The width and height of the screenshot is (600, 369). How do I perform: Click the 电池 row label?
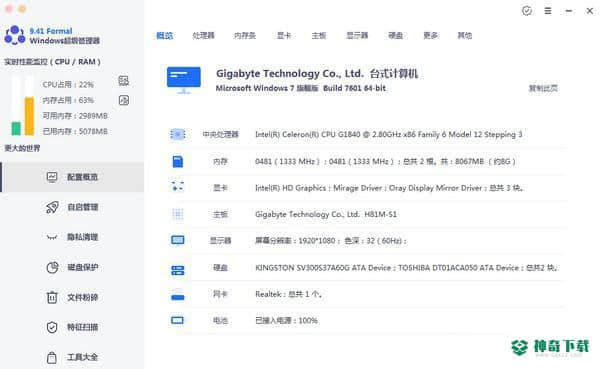220,321
